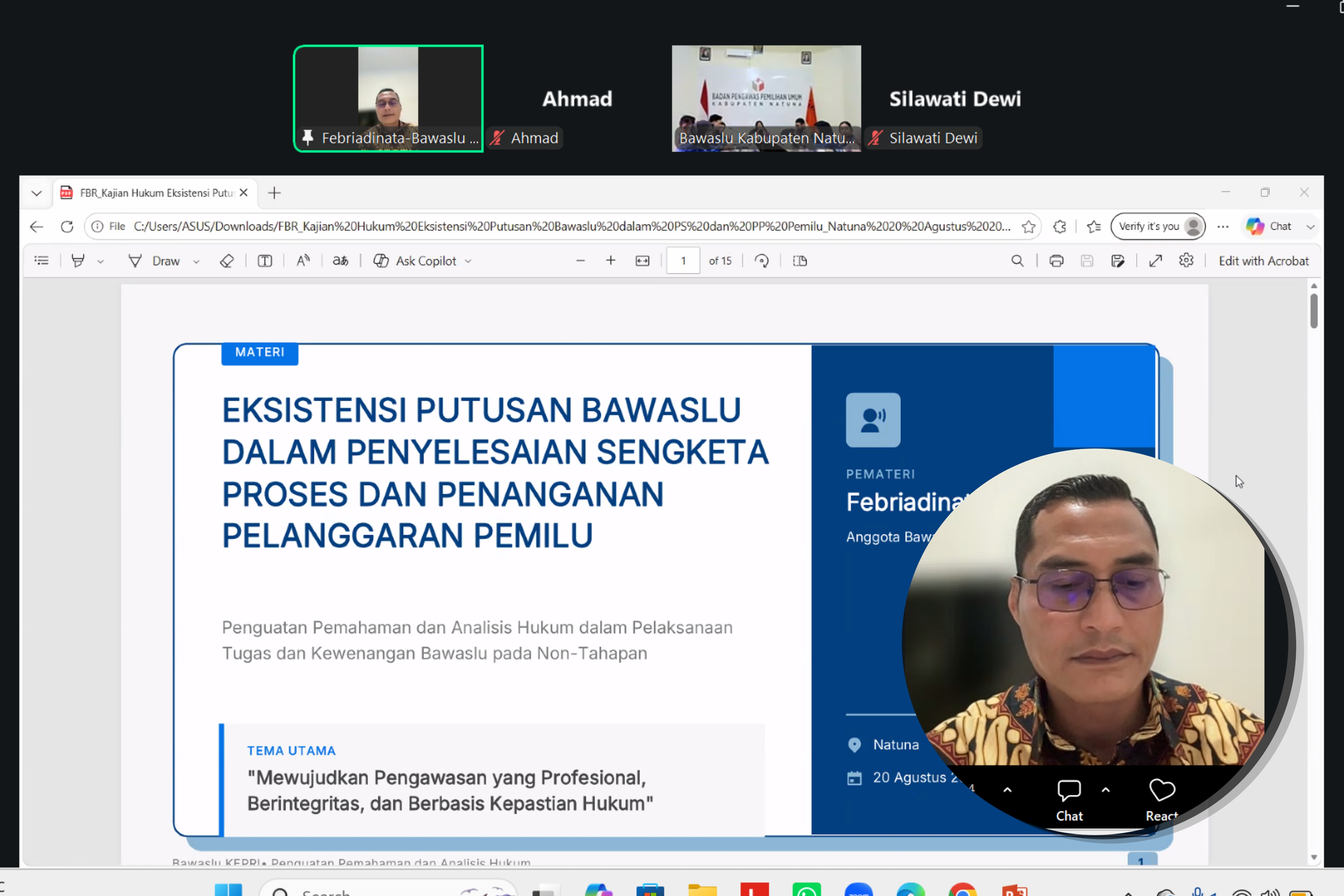The image size is (1344, 896).
Task: Click Fit to width icon
Action: point(642,261)
